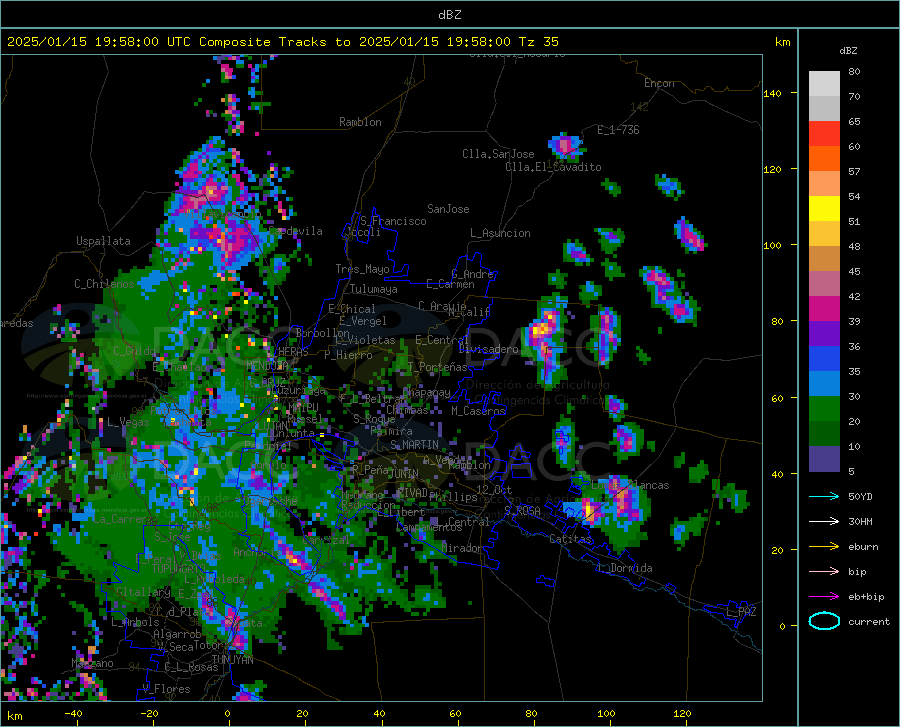Screen dimensions: 900x727
Task: Click the Uspallata place label
Action: click(103, 241)
